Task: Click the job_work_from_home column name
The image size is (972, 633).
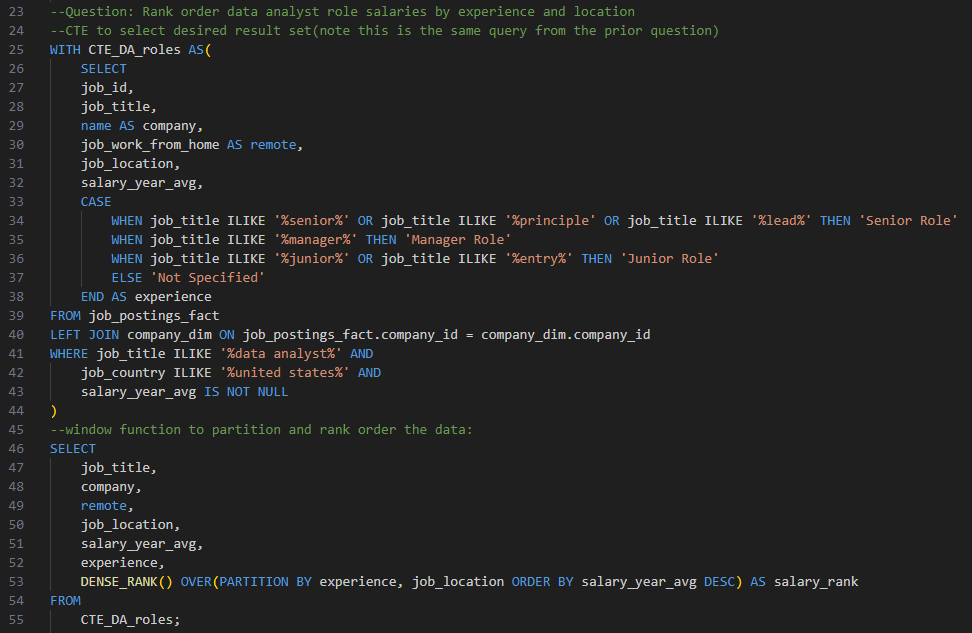Action: pos(150,144)
